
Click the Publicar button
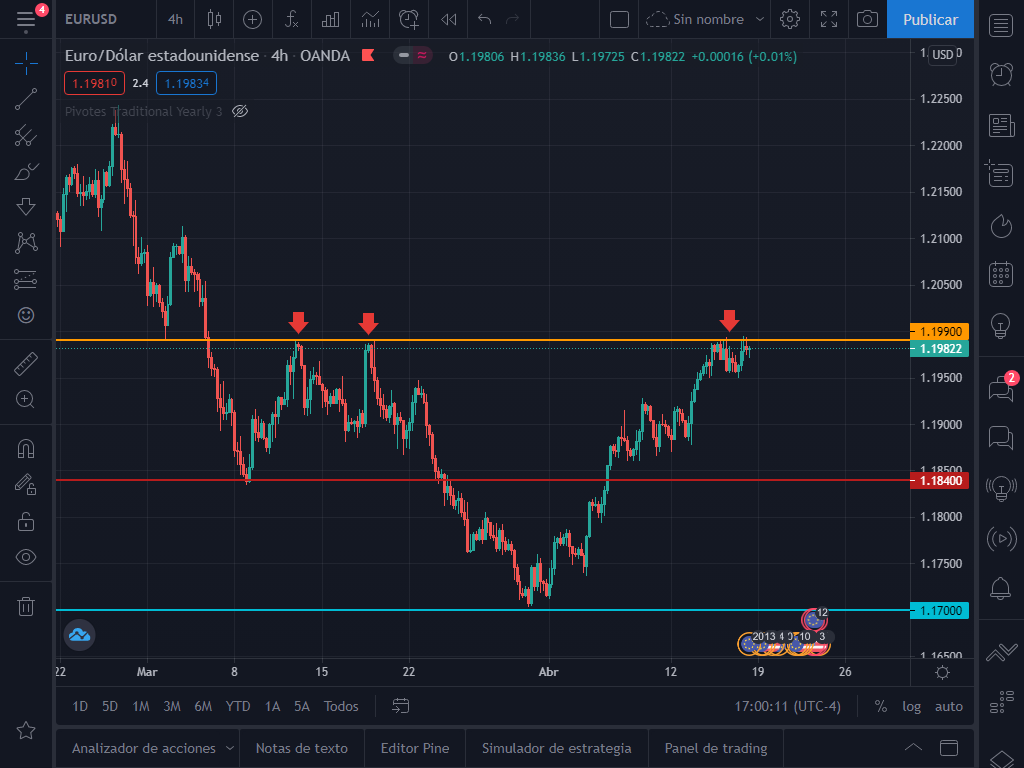[x=930, y=20]
